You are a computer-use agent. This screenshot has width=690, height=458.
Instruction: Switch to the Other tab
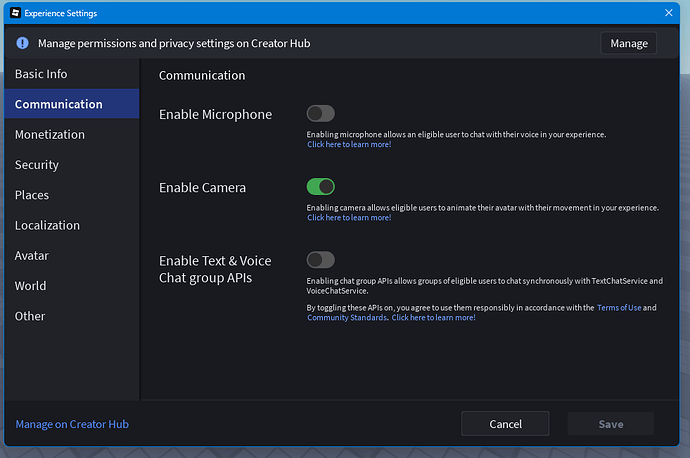tap(72, 316)
